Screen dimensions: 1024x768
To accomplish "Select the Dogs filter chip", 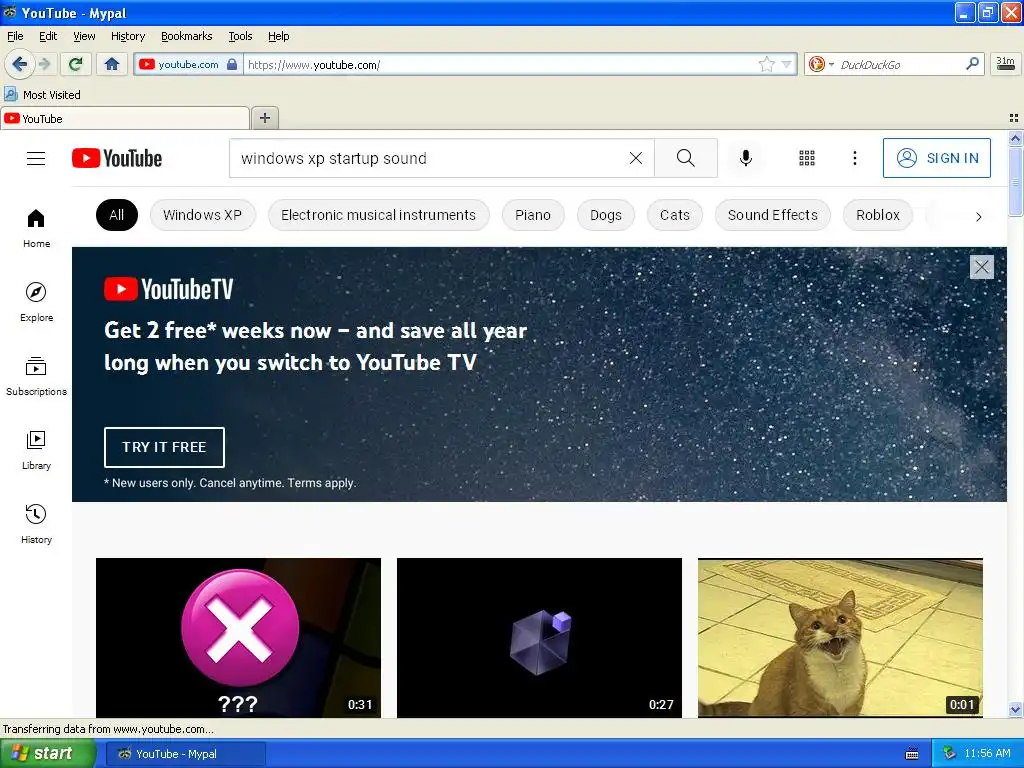I will pos(605,215).
